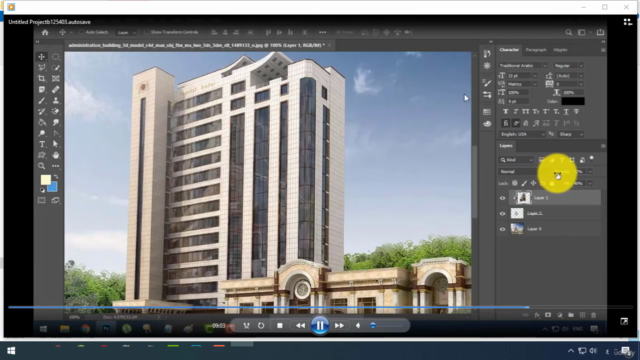Select the Lasso tool

point(42,67)
